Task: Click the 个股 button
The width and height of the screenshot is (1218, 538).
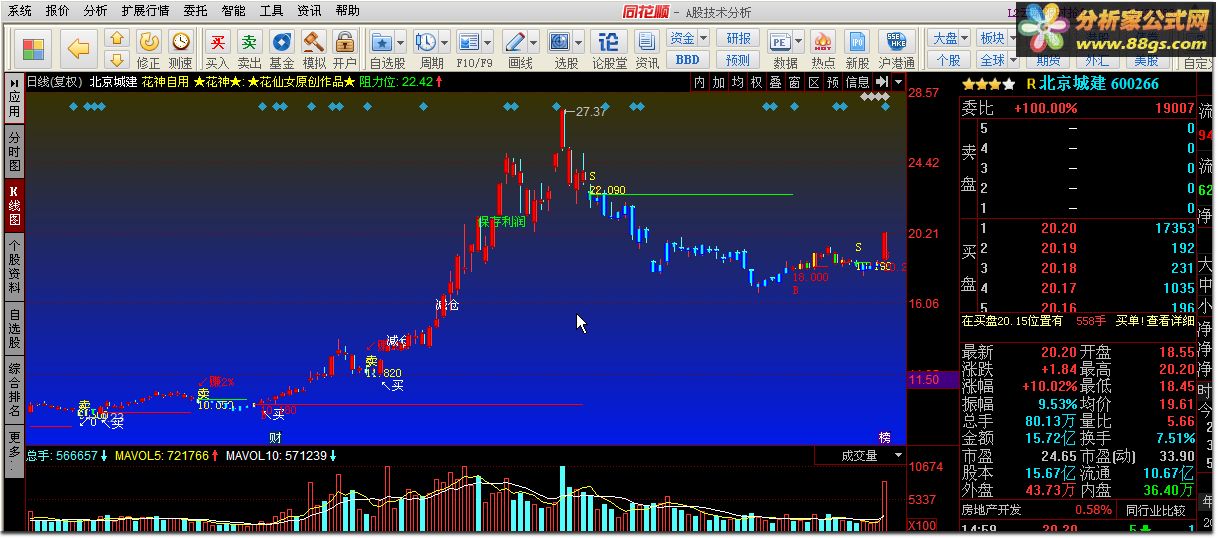Action: point(949,60)
